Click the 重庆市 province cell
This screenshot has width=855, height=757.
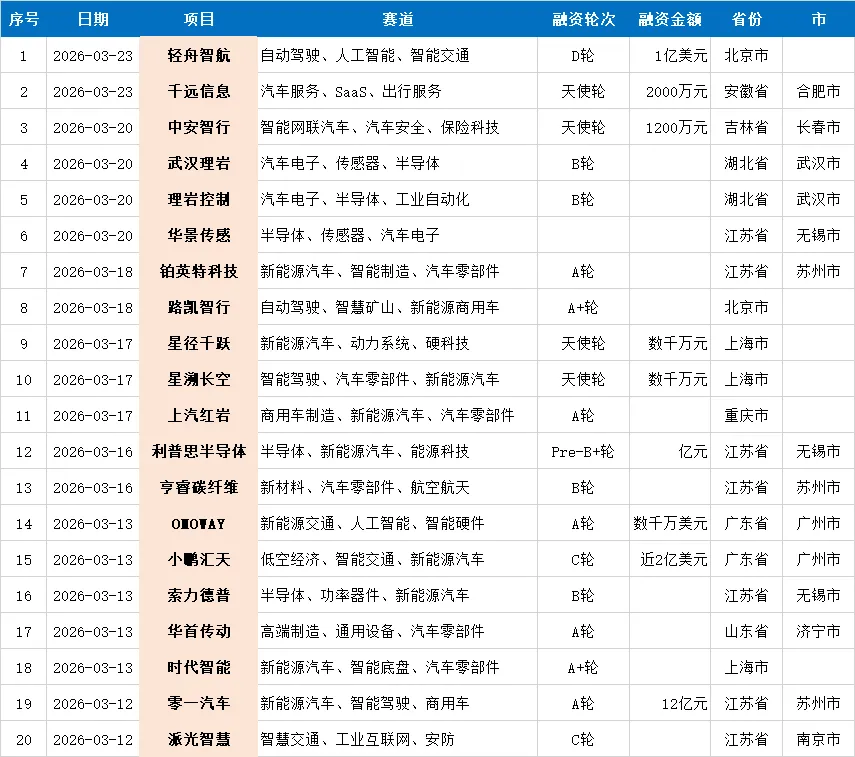point(746,415)
